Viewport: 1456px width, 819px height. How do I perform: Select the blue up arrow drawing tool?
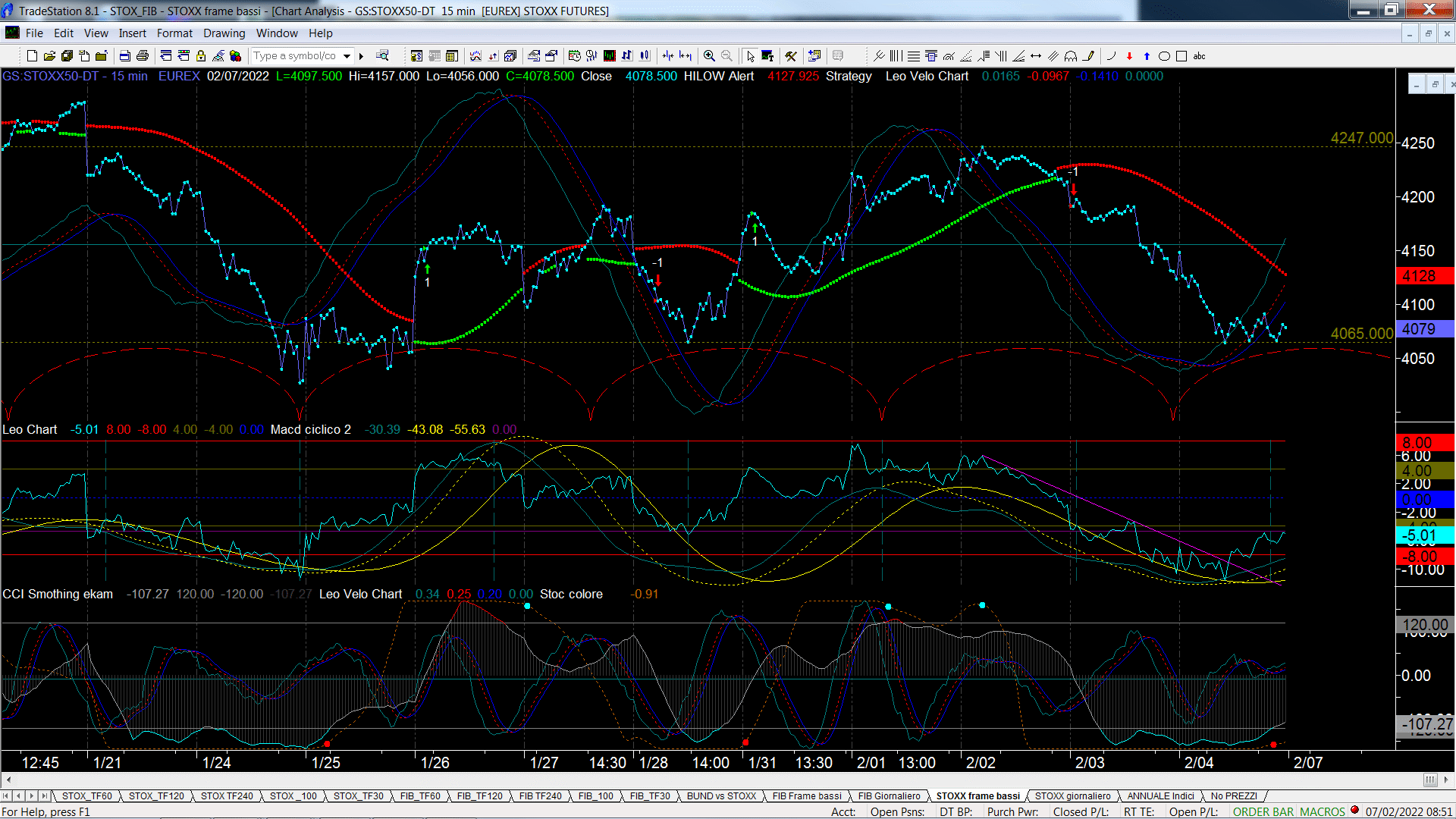(1147, 56)
